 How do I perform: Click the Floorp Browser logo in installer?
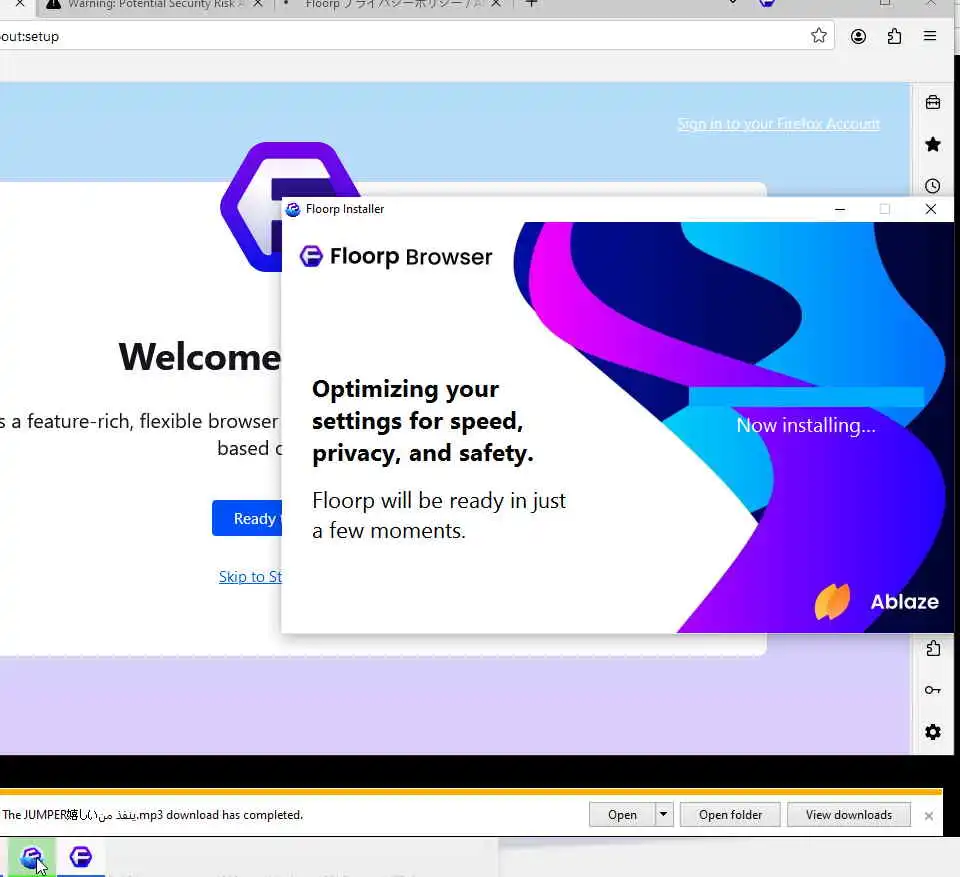[x=396, y=257]
